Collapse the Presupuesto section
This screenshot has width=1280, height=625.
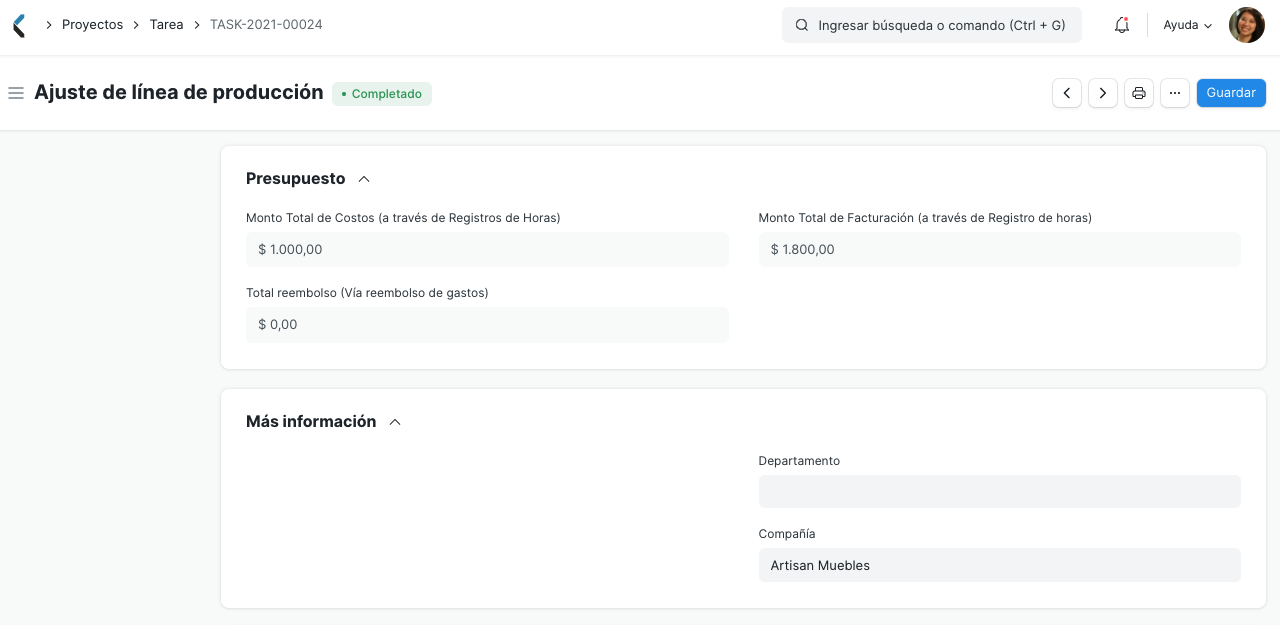pyautogui.click(x=364, y=179)
